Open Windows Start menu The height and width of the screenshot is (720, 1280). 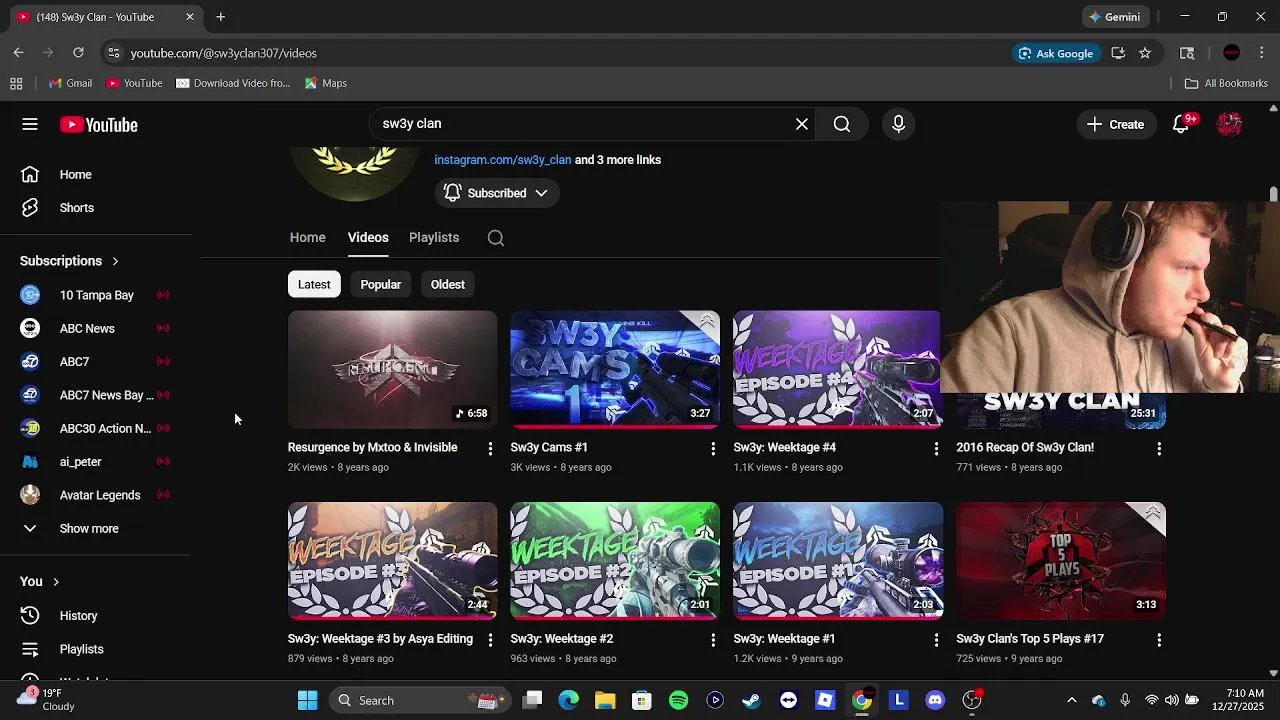click(307, 700)
